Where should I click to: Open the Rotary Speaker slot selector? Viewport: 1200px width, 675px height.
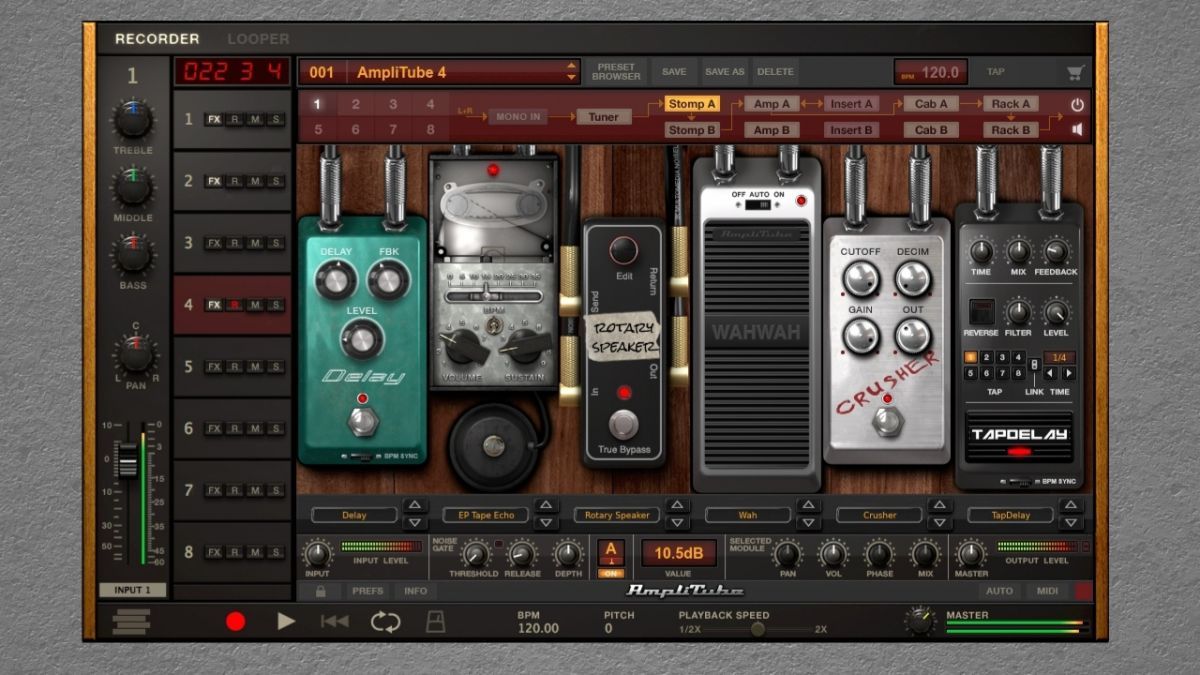pos(617,515)
